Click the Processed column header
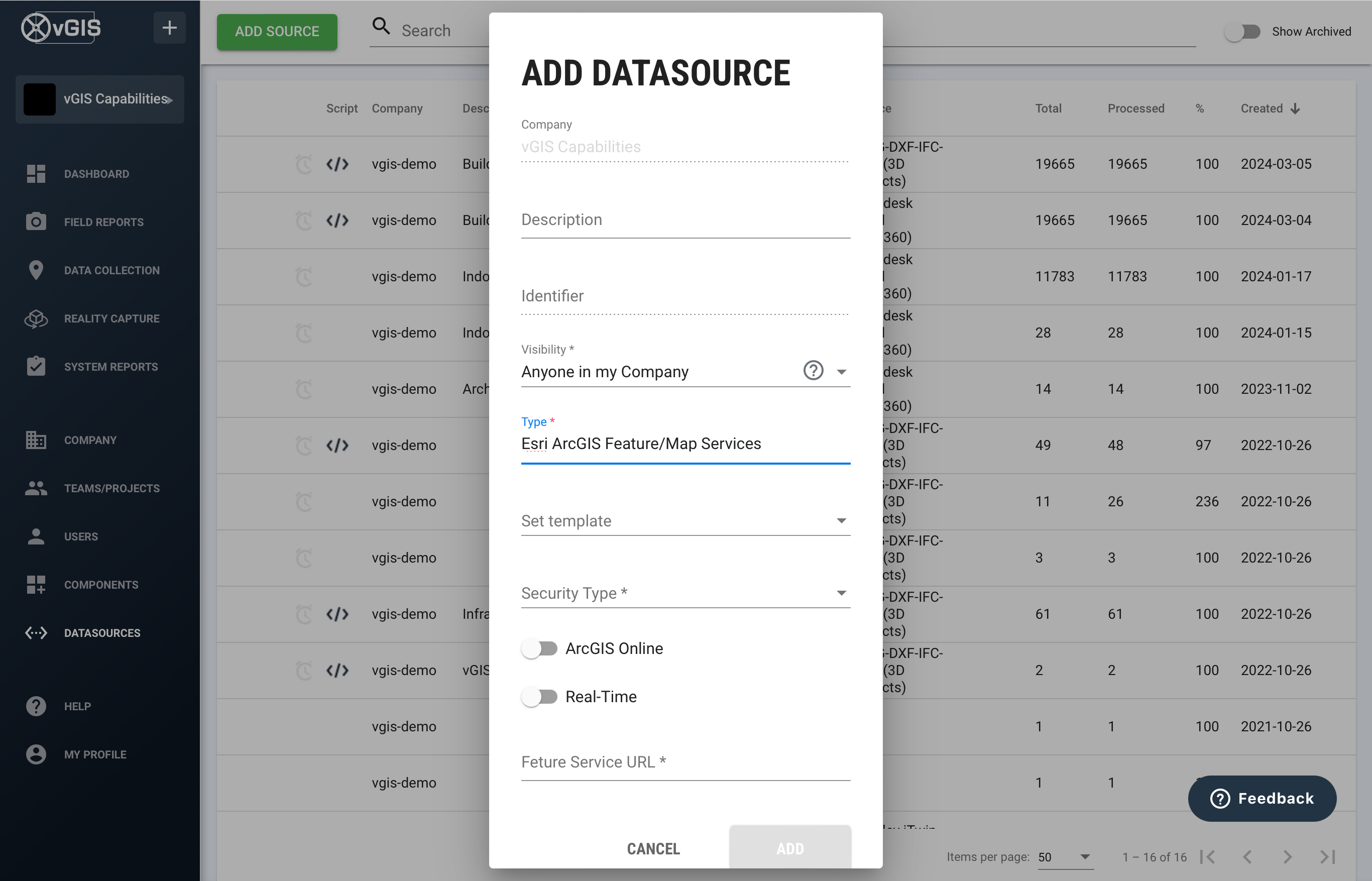This screenshot has height=881, width=1372. pyautogui.click(x=1136, y=108)
